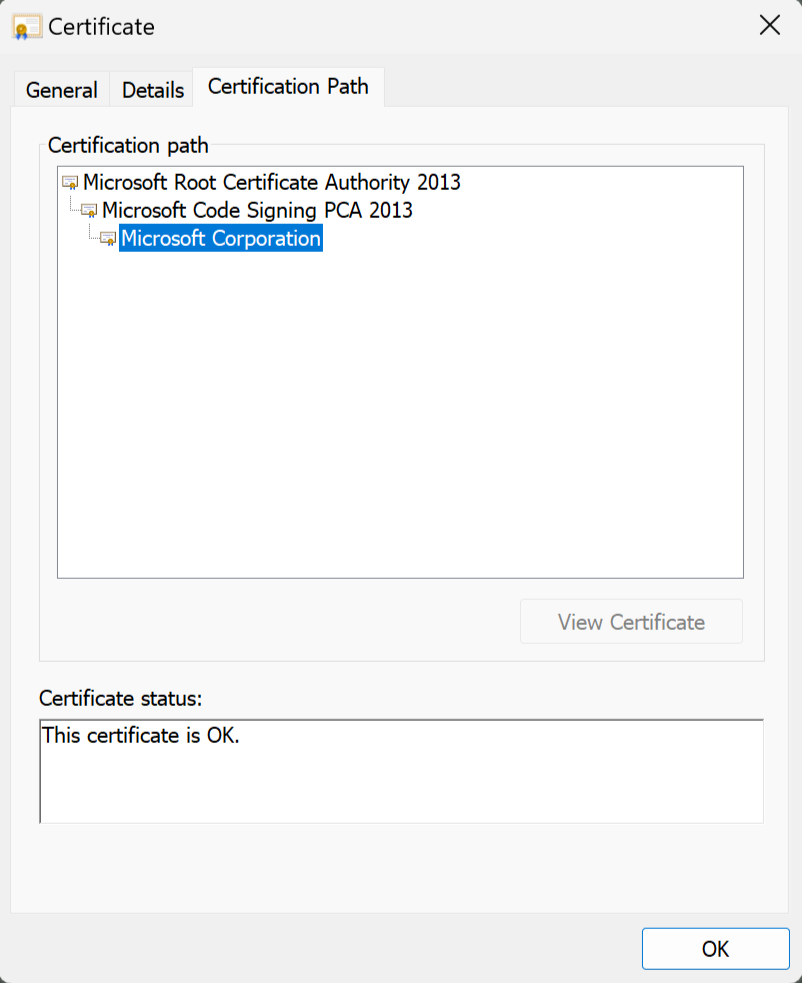Click the Microsoft Corporation certificate icon

108,239
